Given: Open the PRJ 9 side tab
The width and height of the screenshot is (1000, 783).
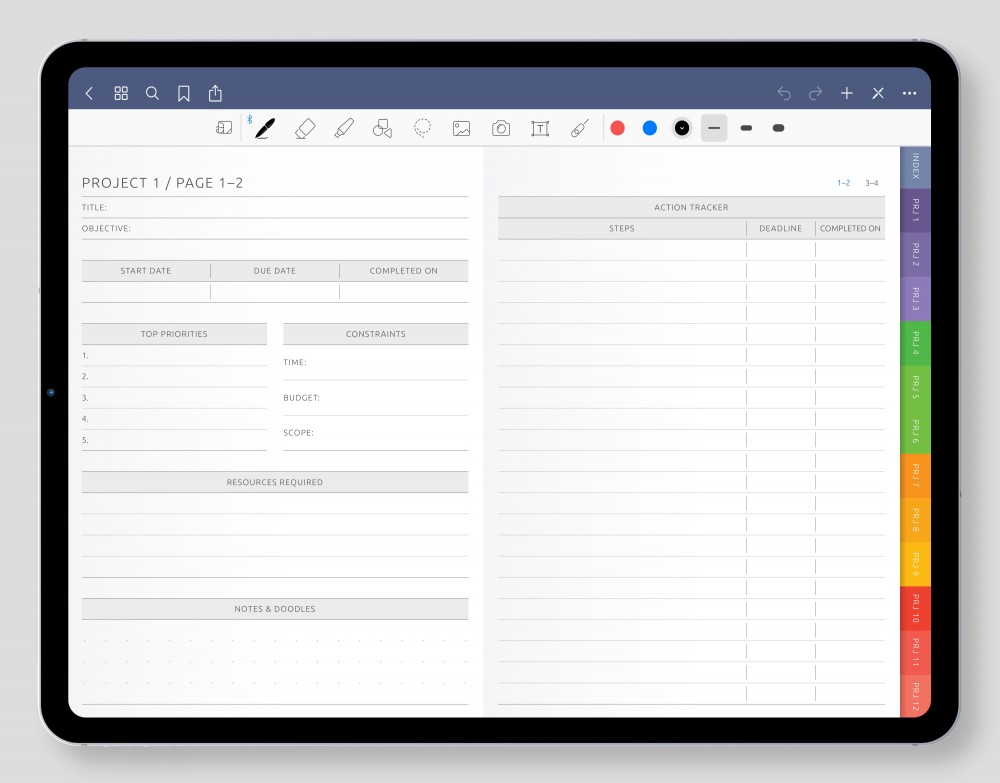Looking at the screenshot, I should click(x=915, y=564).
